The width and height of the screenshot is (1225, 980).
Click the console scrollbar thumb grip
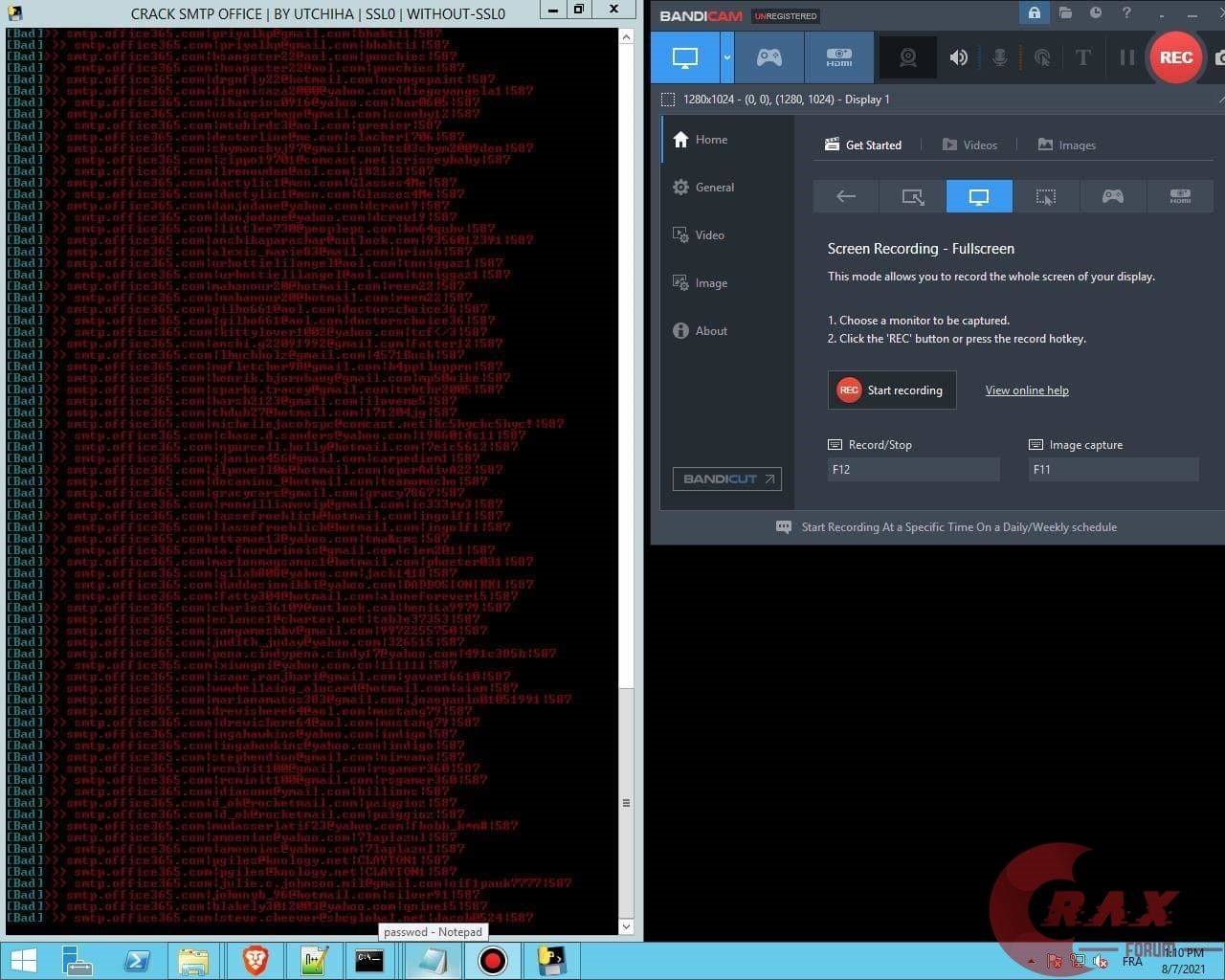coord(627,802)
